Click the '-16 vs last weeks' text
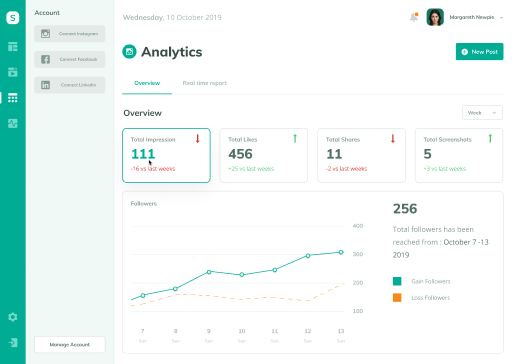 (x=153, y=169)
